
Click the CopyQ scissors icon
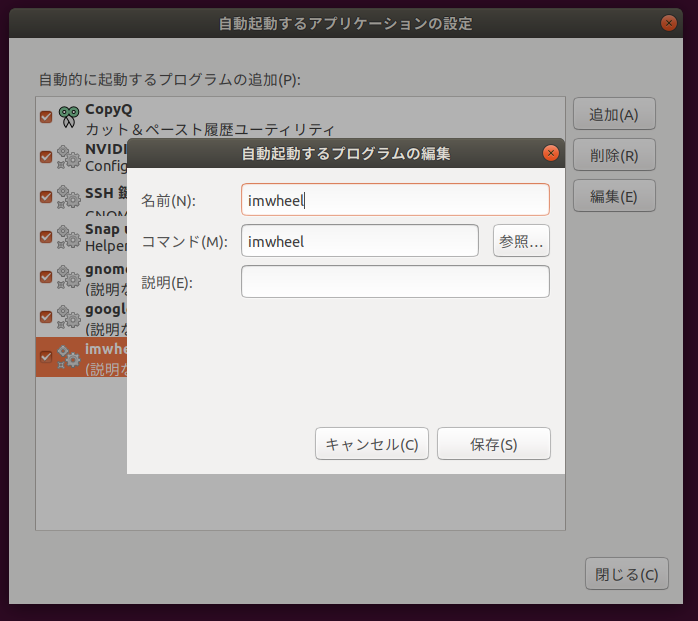(69, 117)
